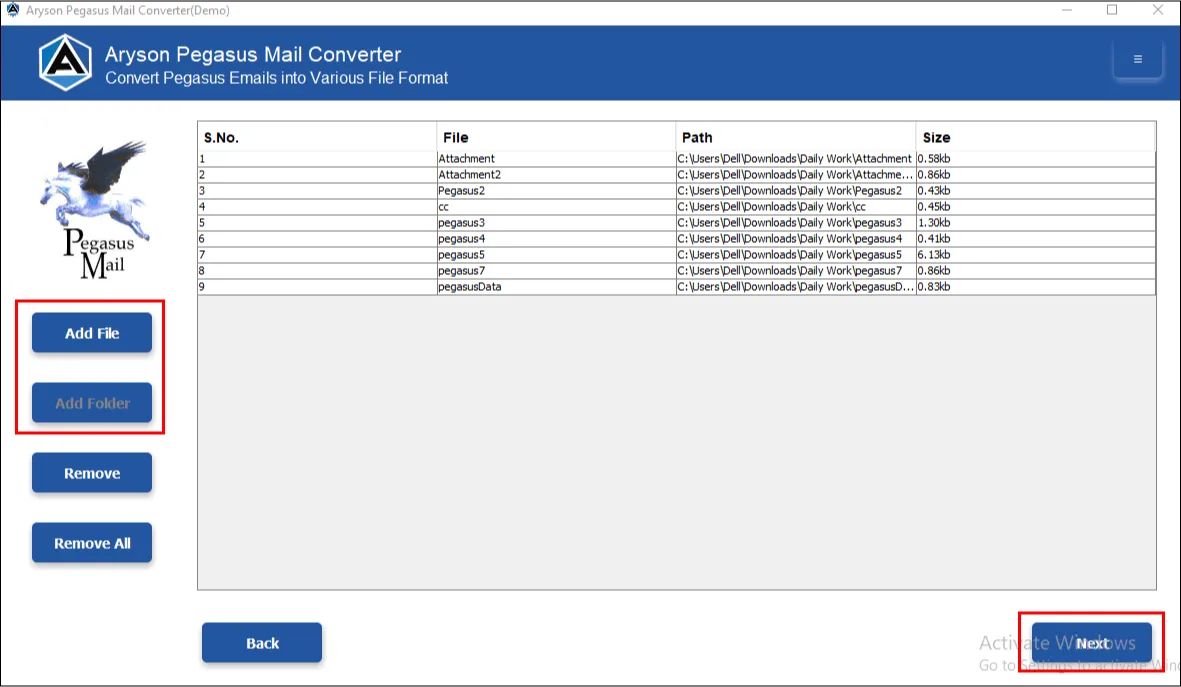1181x687 pixels.
Task: Click the Size column header
Action: (1036, 137)
